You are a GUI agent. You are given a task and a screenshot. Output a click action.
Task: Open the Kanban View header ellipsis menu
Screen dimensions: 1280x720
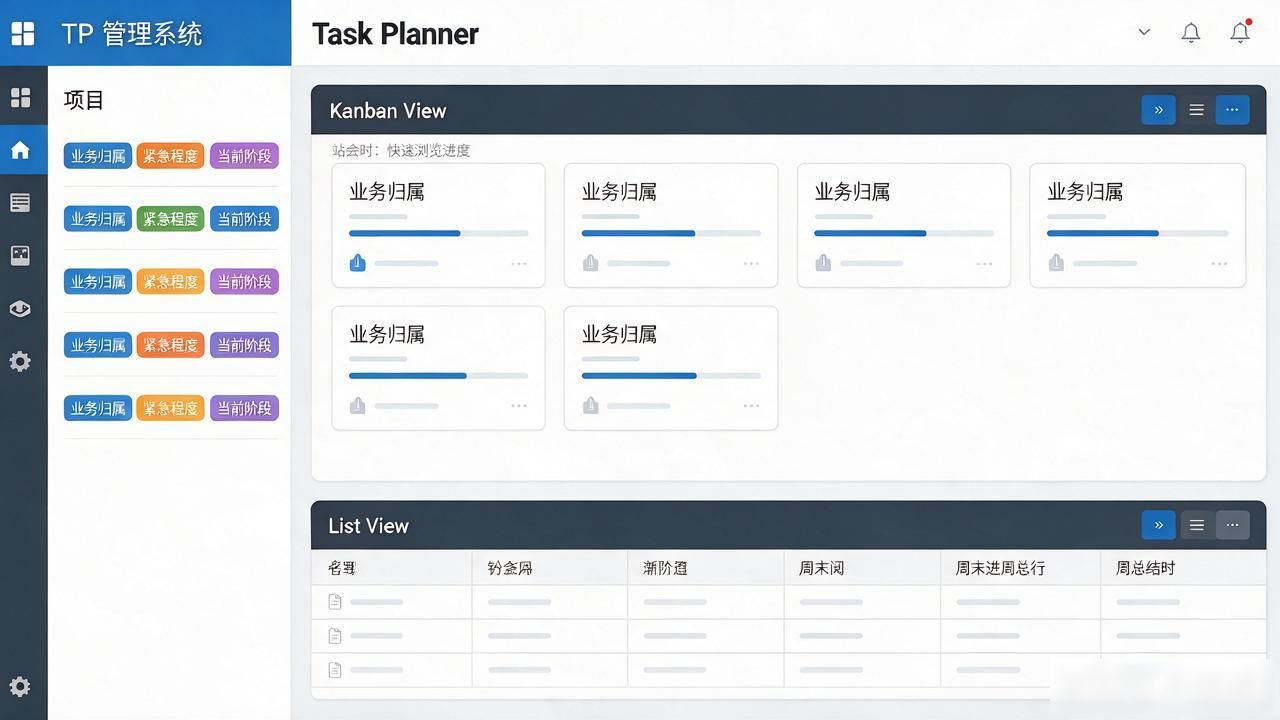click(x=1232, y=110)
